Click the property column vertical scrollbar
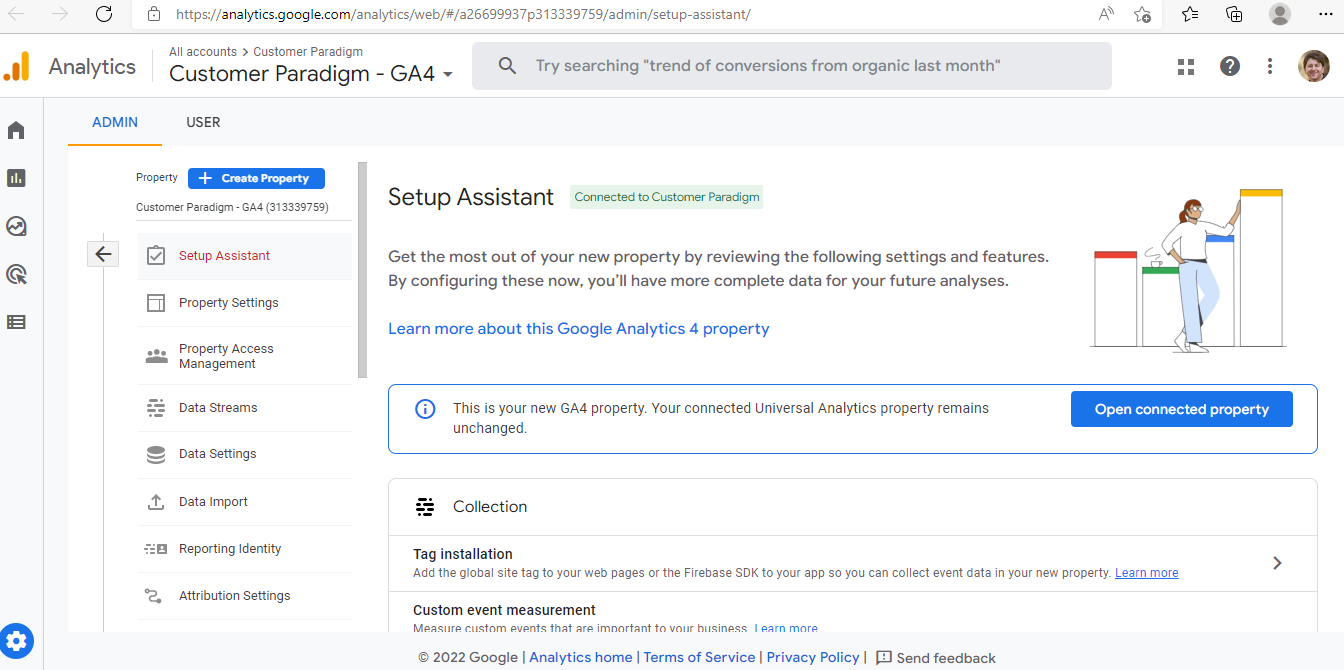Image resolution: width=1344 pixels, height=670 pixels. click(x=362, y=270)
